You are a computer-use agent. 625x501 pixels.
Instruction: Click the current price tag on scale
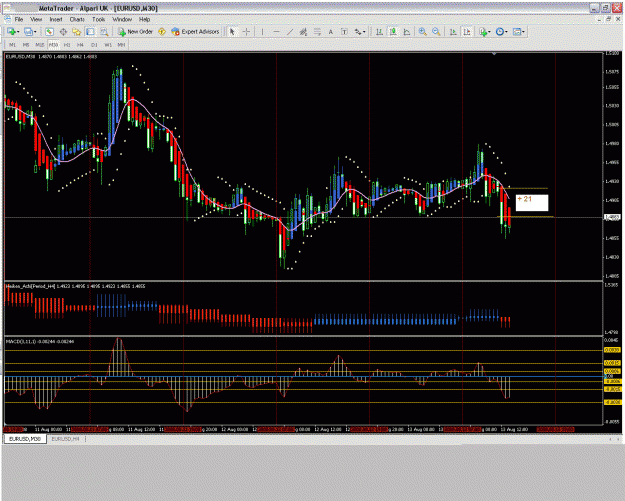point(612,217)
